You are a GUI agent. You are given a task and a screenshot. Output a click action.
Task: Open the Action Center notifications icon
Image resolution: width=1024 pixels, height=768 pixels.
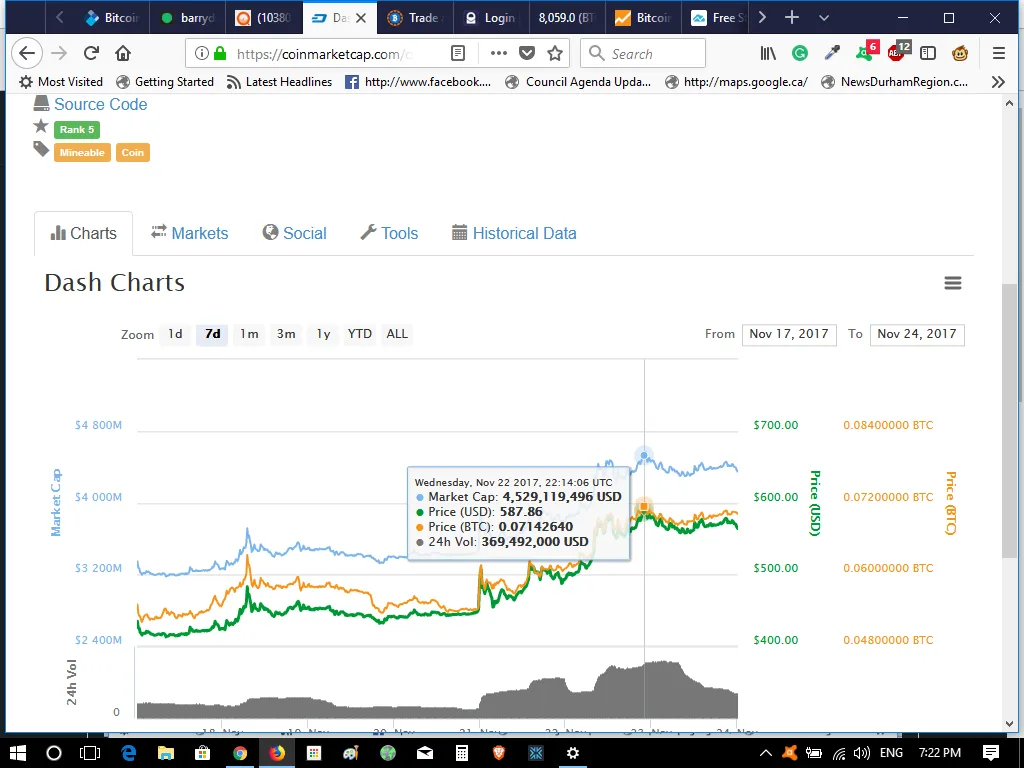[x=991, y=753]
